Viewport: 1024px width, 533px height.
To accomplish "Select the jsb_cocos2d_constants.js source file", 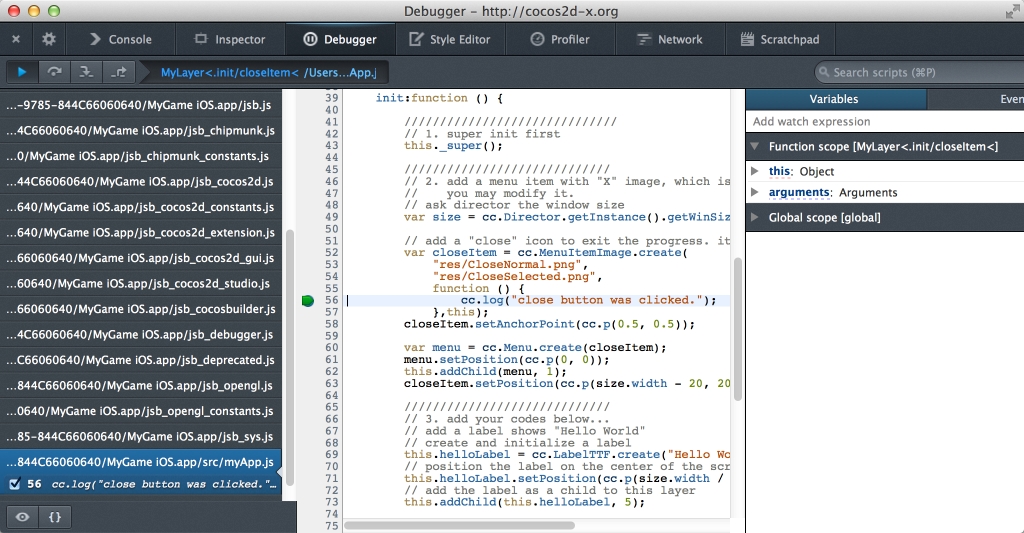I will (140, 206).
